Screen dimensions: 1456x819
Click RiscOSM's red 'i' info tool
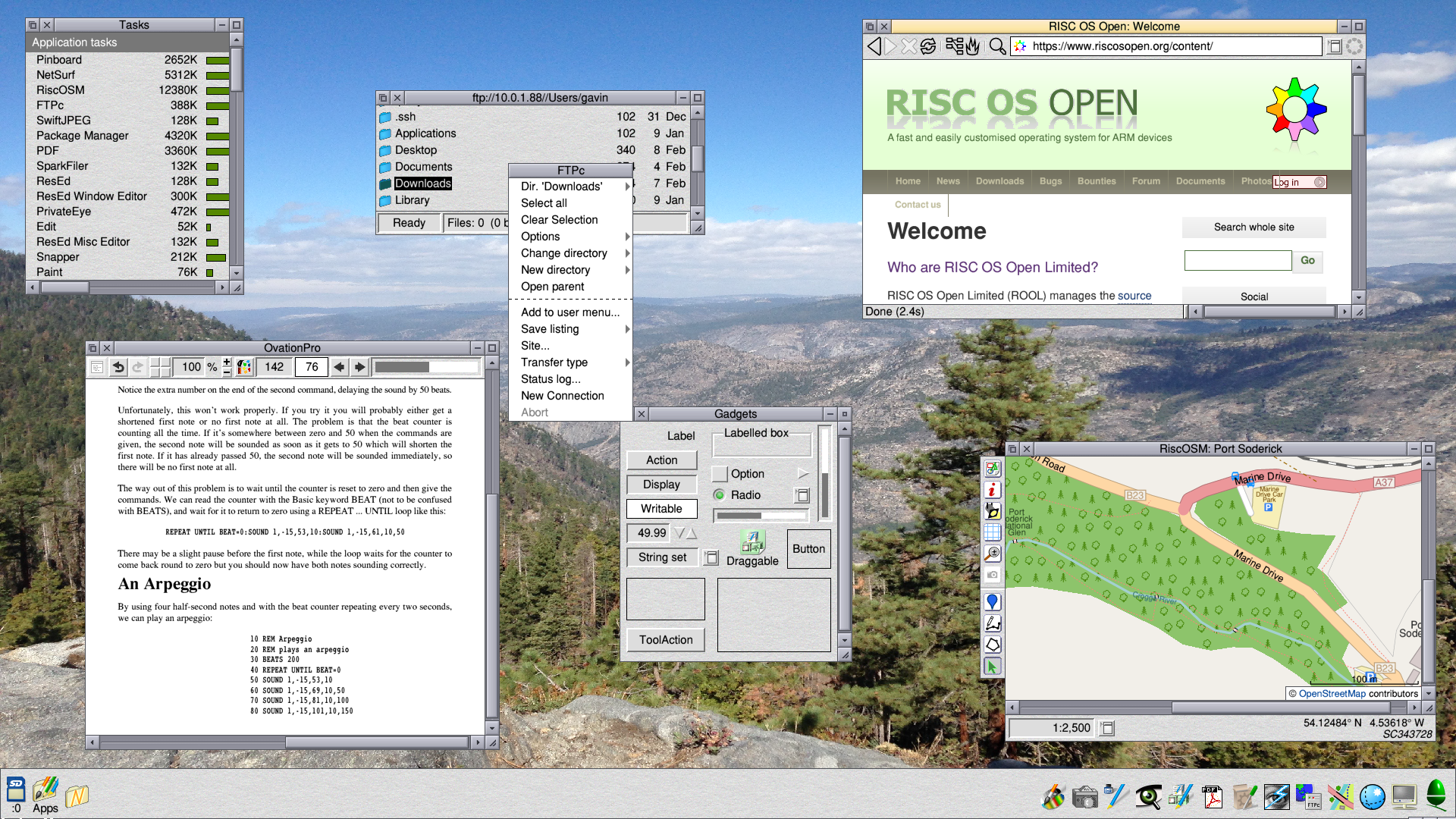click(x=992, y=490)
